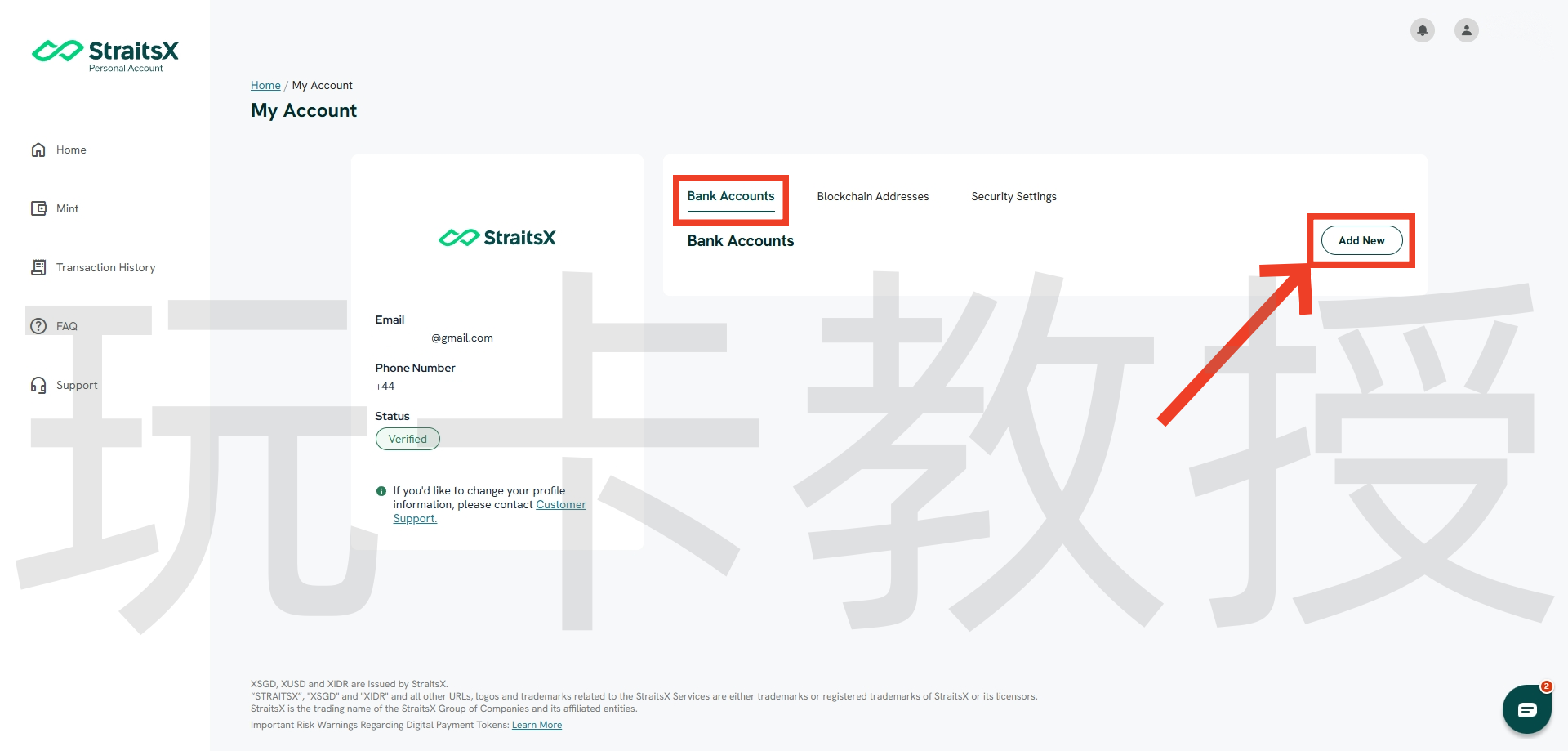Click the notification bell icon
The height and width of the screenshot is (751, 1568).
pos(1422,30)
